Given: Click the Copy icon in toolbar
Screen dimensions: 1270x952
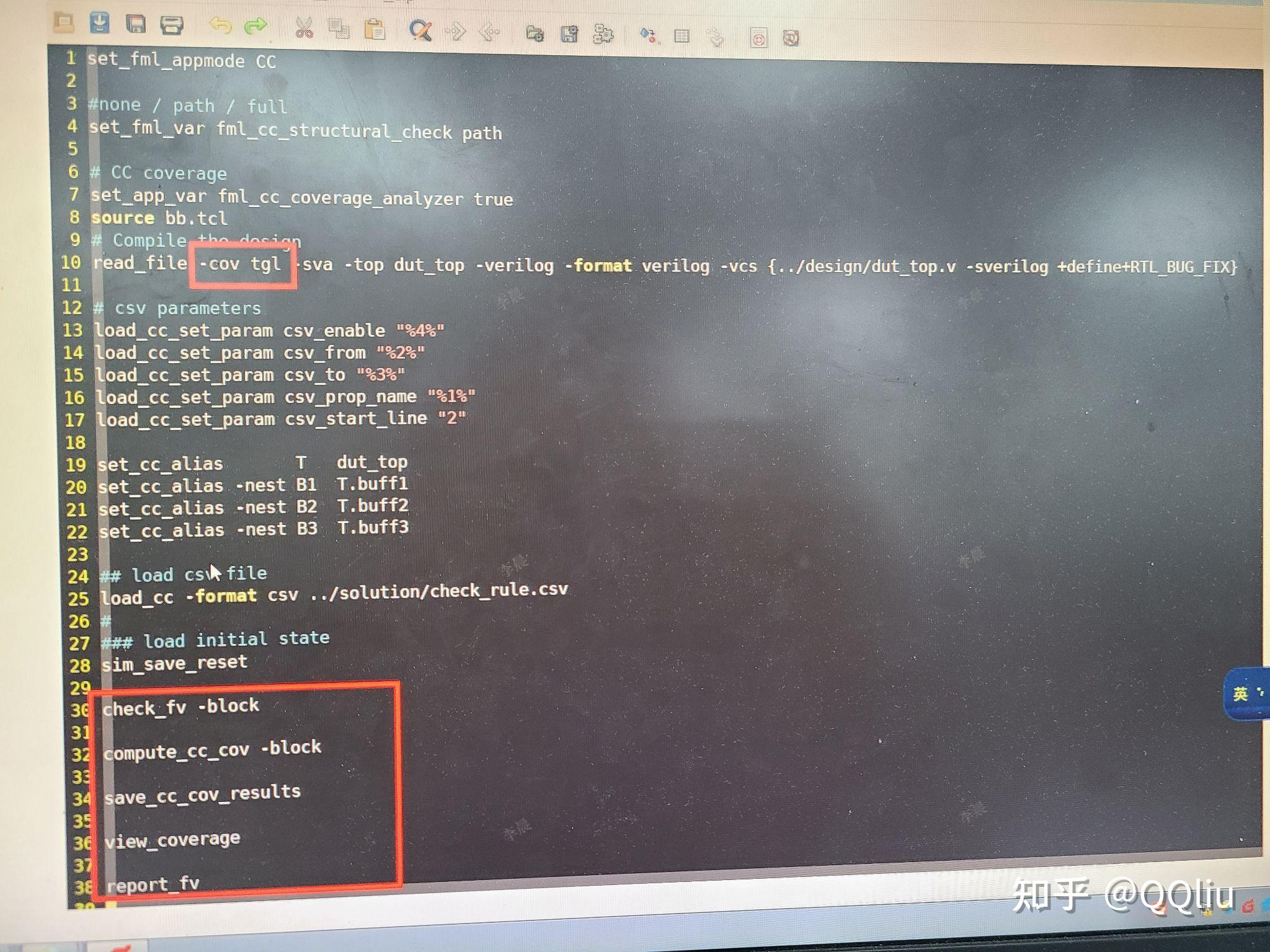Looking at the screenshot, I should click(x=339, y=29).
